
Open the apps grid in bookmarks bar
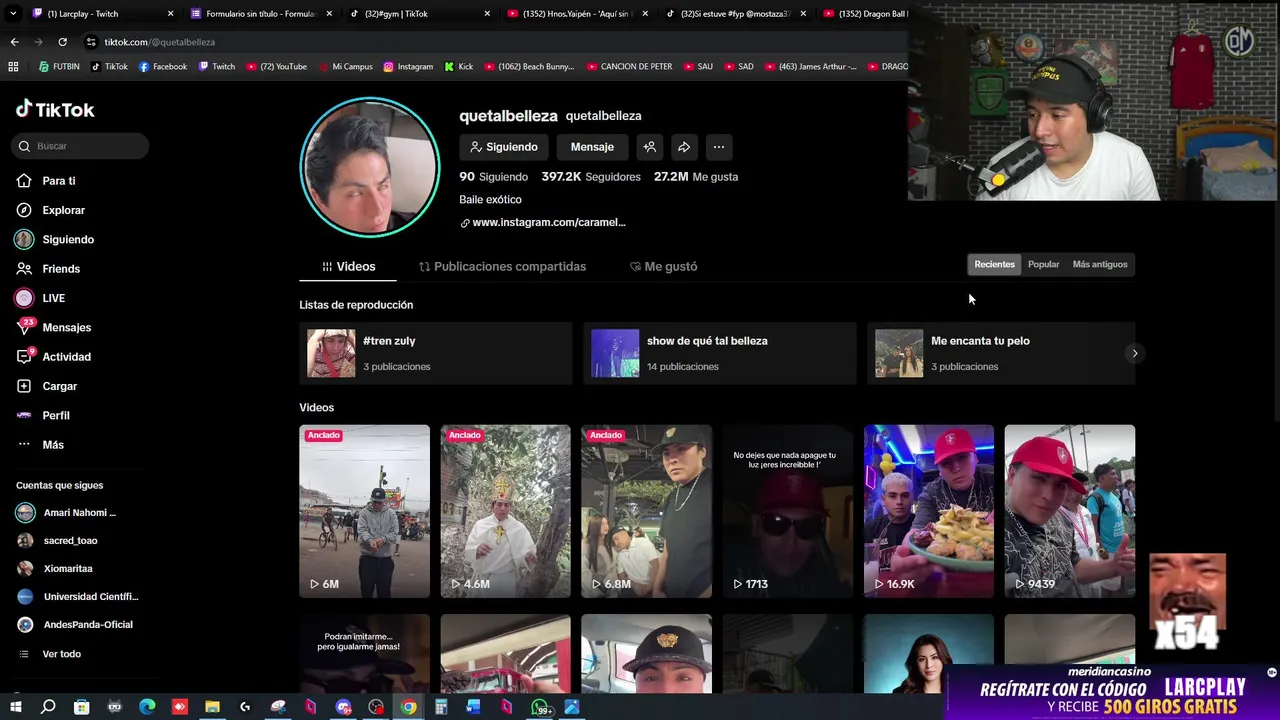(x=13, y=67)
